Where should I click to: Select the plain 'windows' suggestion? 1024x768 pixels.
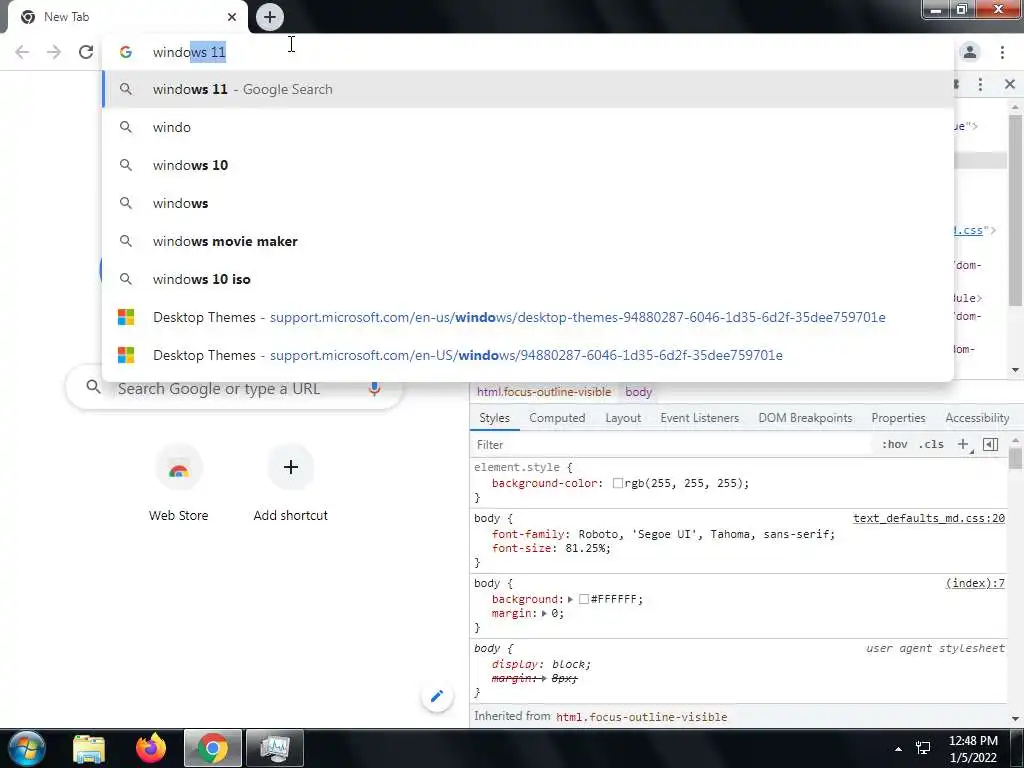528,203
